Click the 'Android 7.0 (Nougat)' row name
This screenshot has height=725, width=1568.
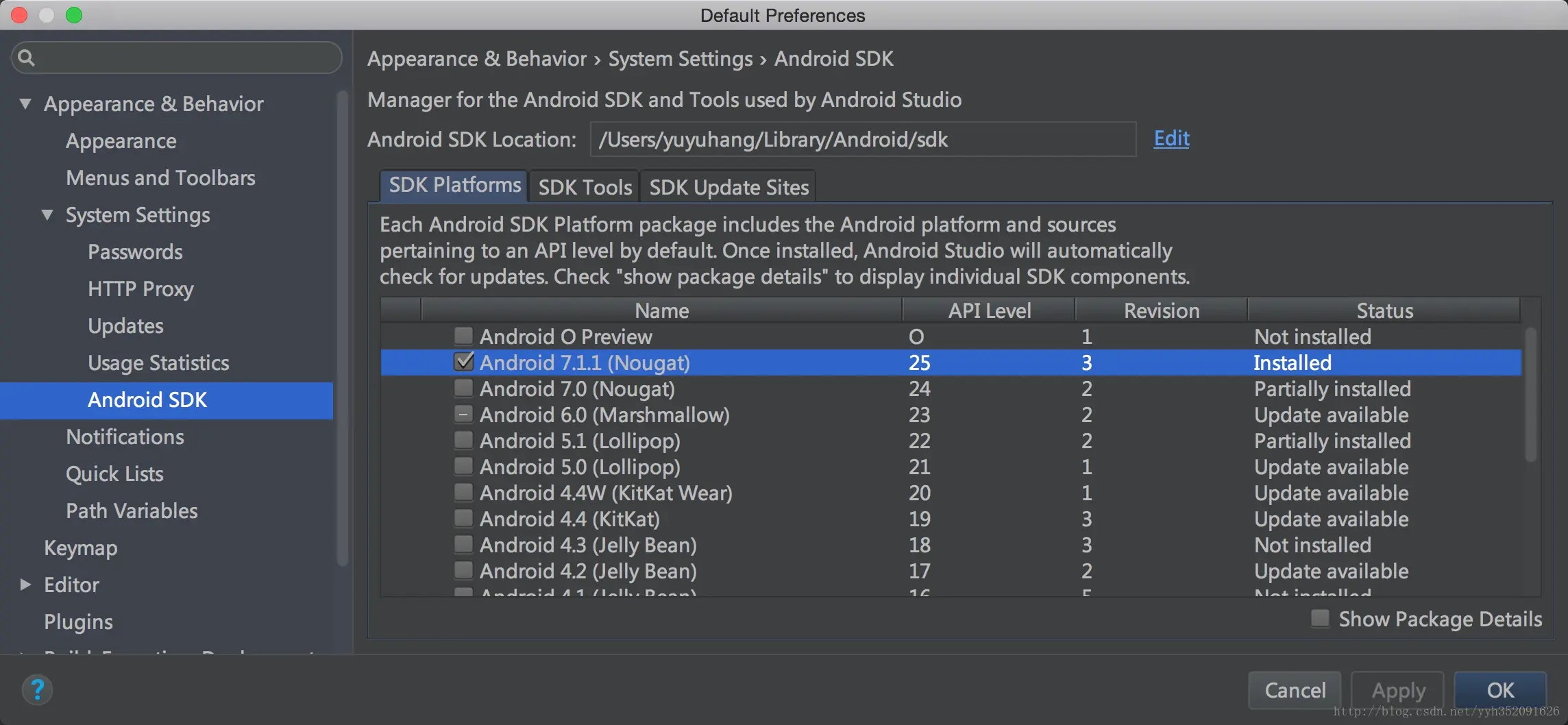pos(577,389)
